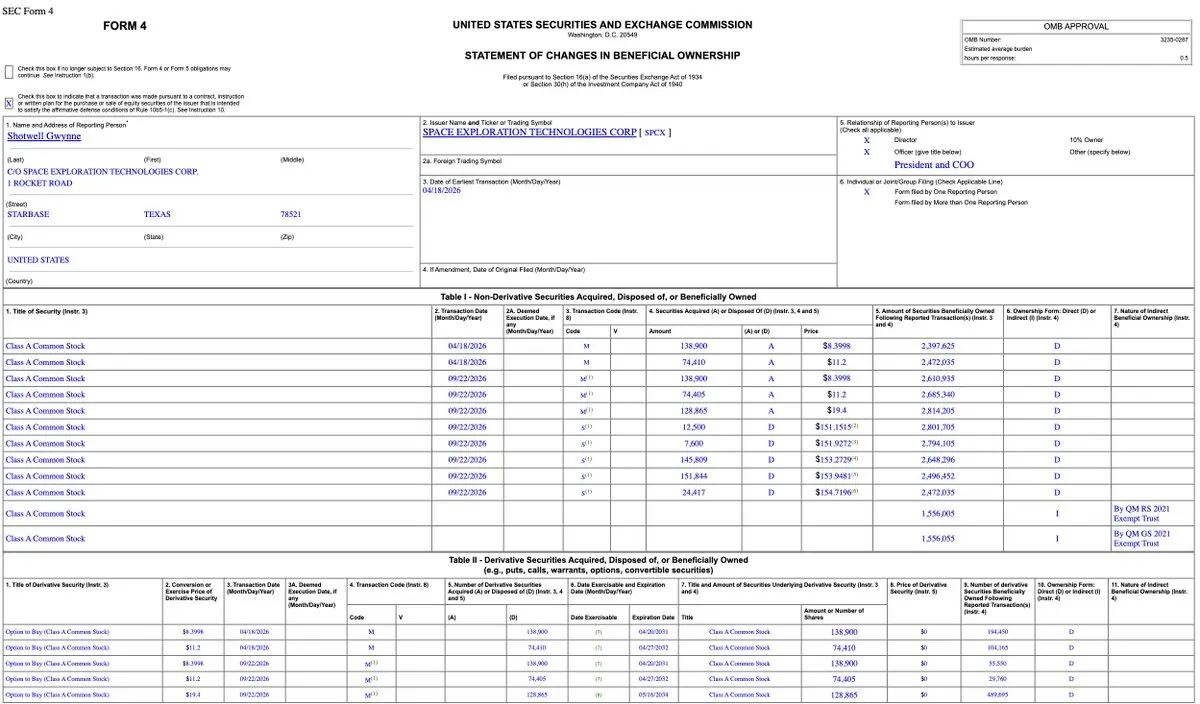
Task: Toggle the Rule 10b5-1 contract plan checkbox
Action: click(9, 103)
